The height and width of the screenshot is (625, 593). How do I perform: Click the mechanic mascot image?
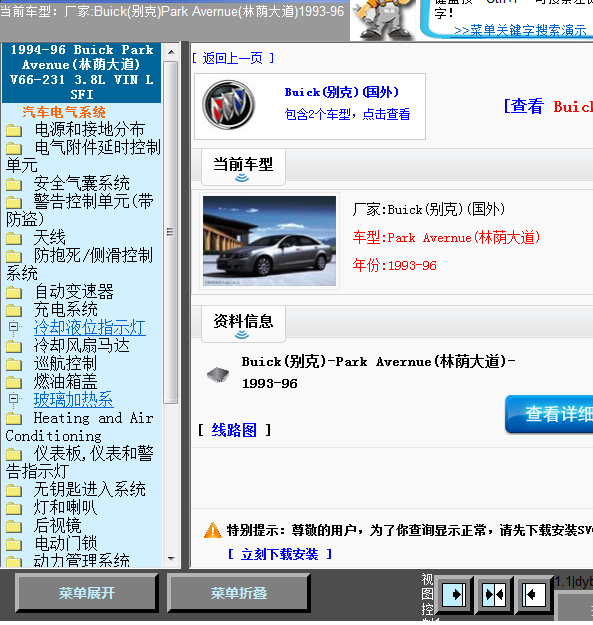tap(383, 20)
